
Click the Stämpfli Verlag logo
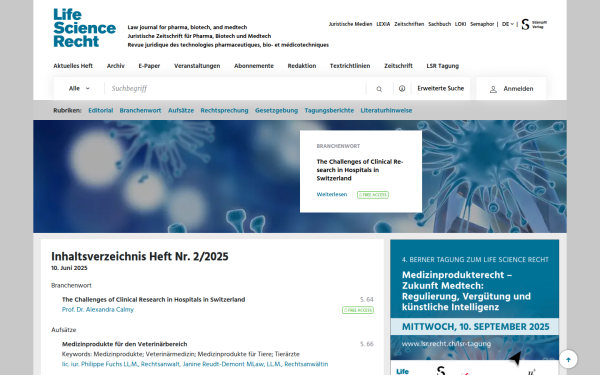(534, 24)
